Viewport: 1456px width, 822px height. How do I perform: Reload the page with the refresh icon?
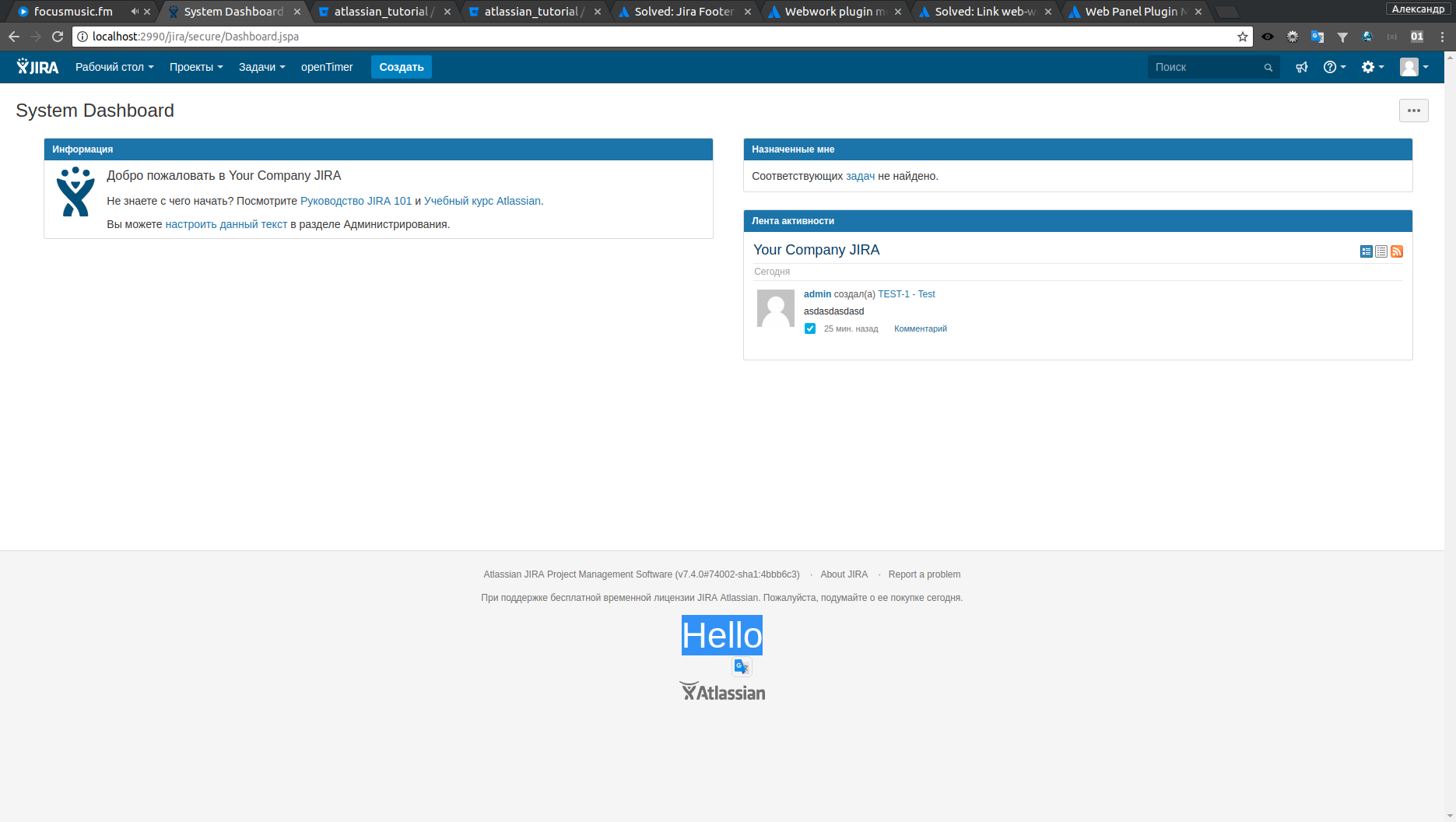coord(58,37)
